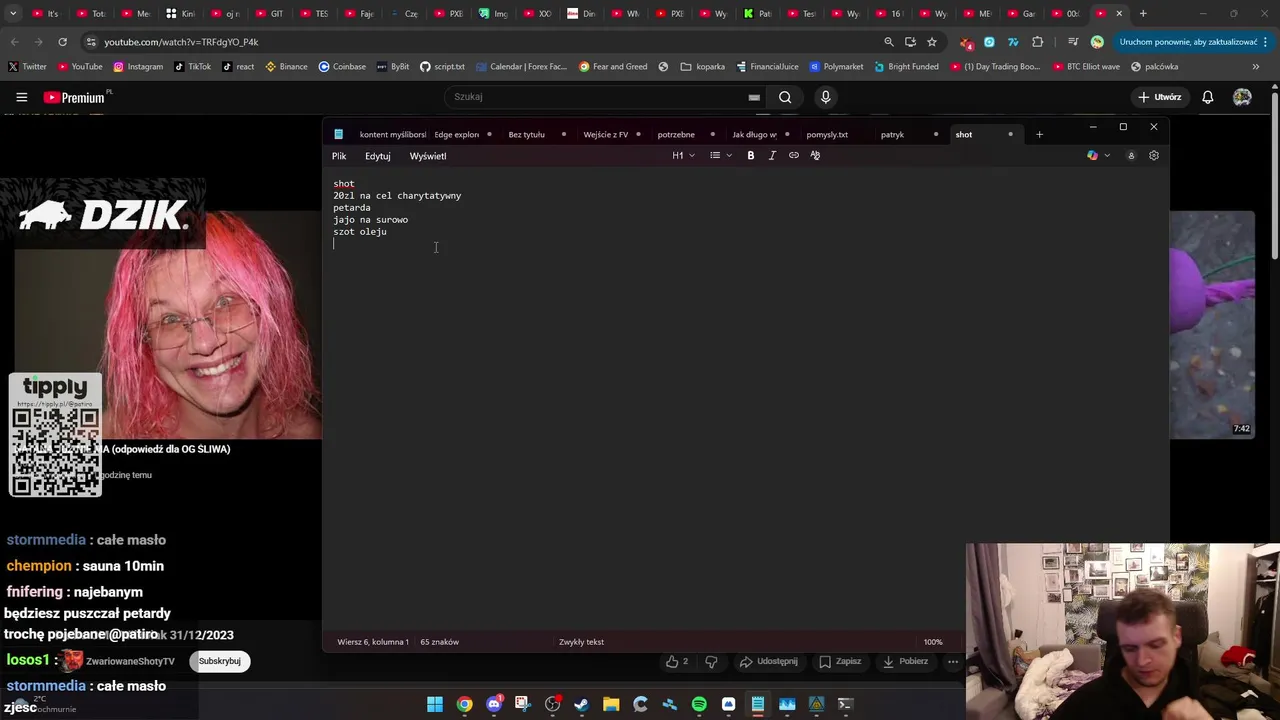Switch to the potrzebne tab
Screen dimensions: 1280x720
click(676, 134)
